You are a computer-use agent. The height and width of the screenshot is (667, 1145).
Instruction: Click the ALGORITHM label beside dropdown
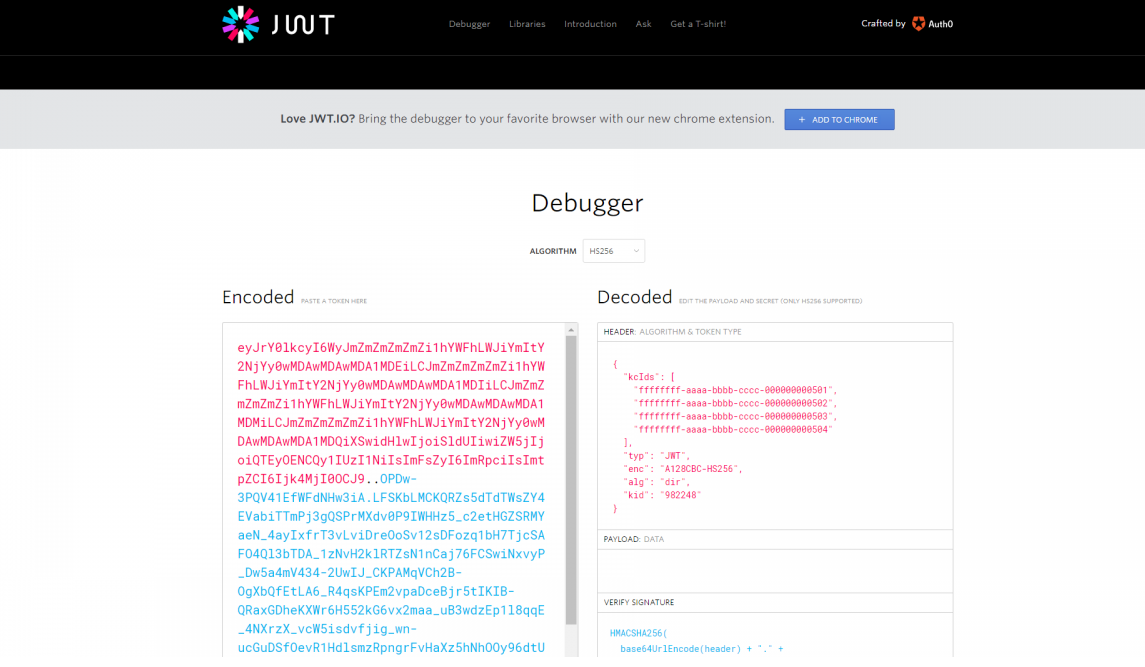[553, 251]
